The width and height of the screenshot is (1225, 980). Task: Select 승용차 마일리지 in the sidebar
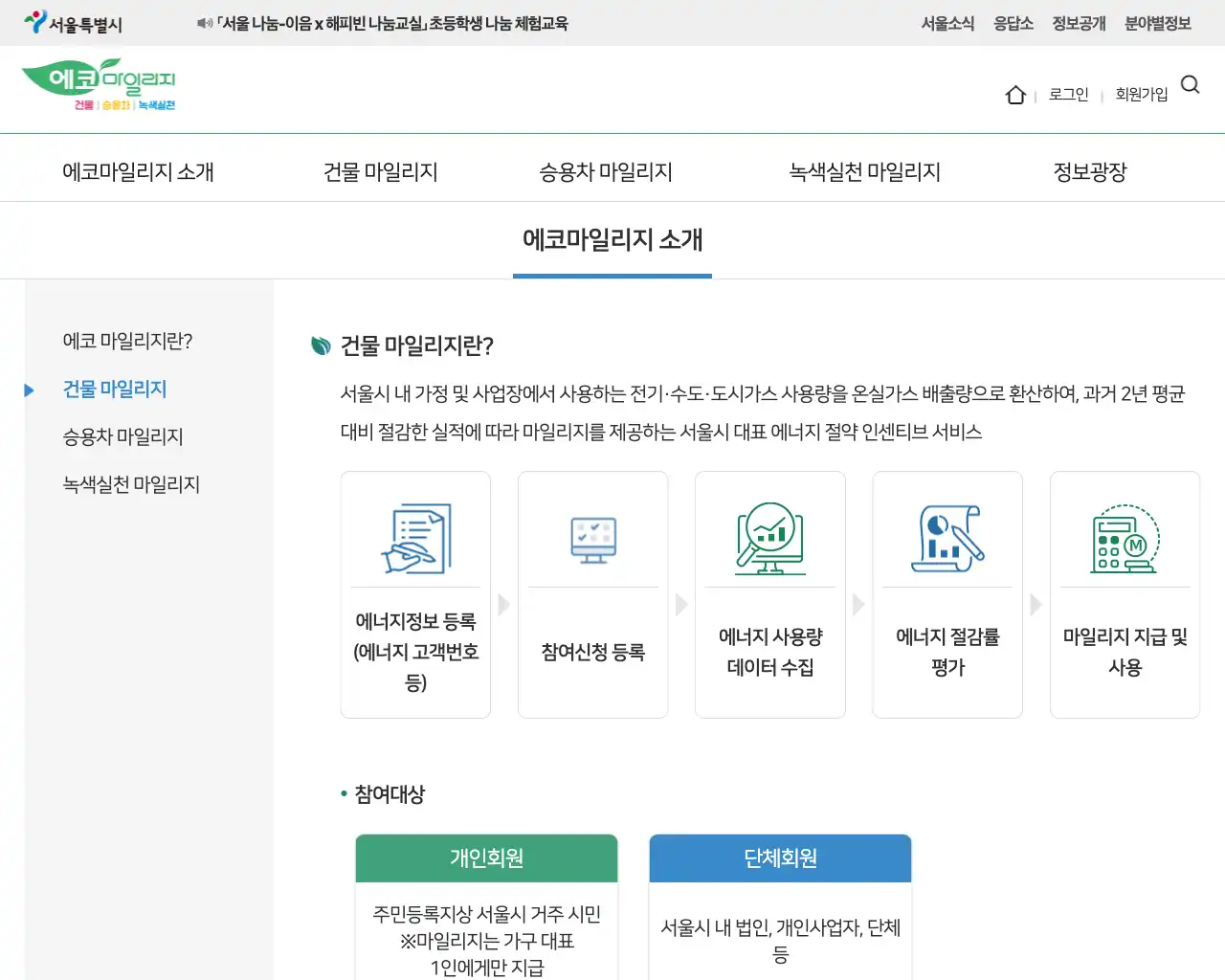pyautogui.click(x=122, y=437)
